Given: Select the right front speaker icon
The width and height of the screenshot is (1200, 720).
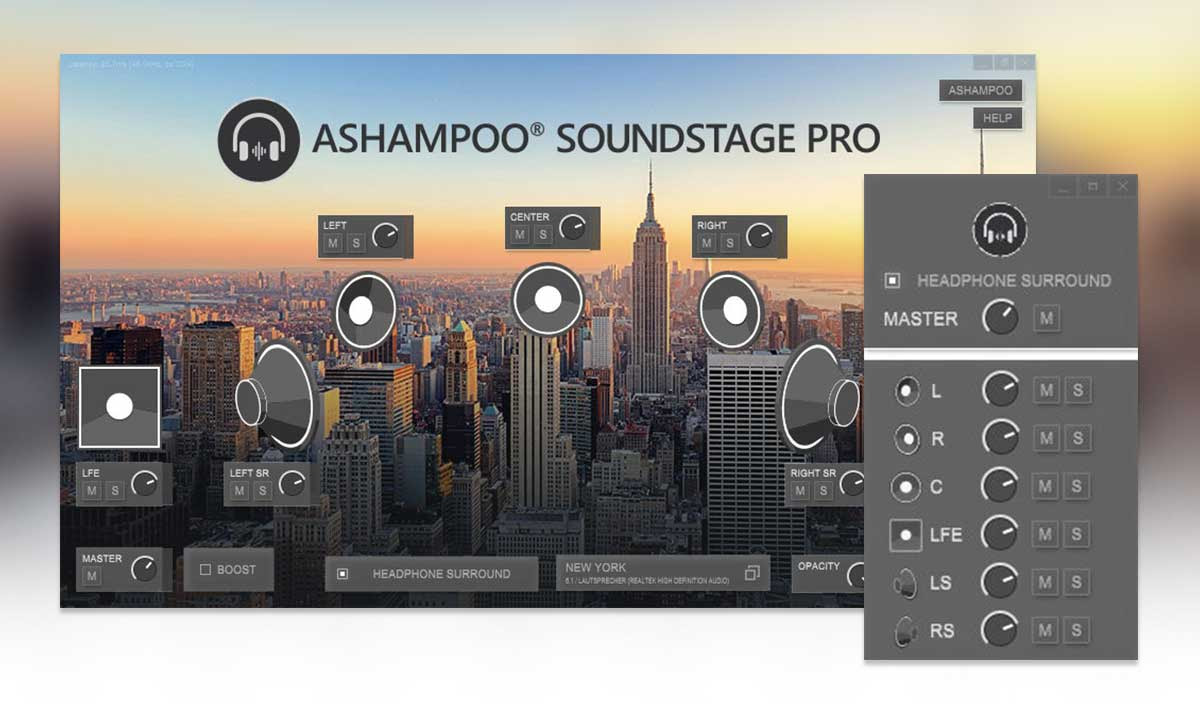Looking at the screenshot, I should click(731, 310).
